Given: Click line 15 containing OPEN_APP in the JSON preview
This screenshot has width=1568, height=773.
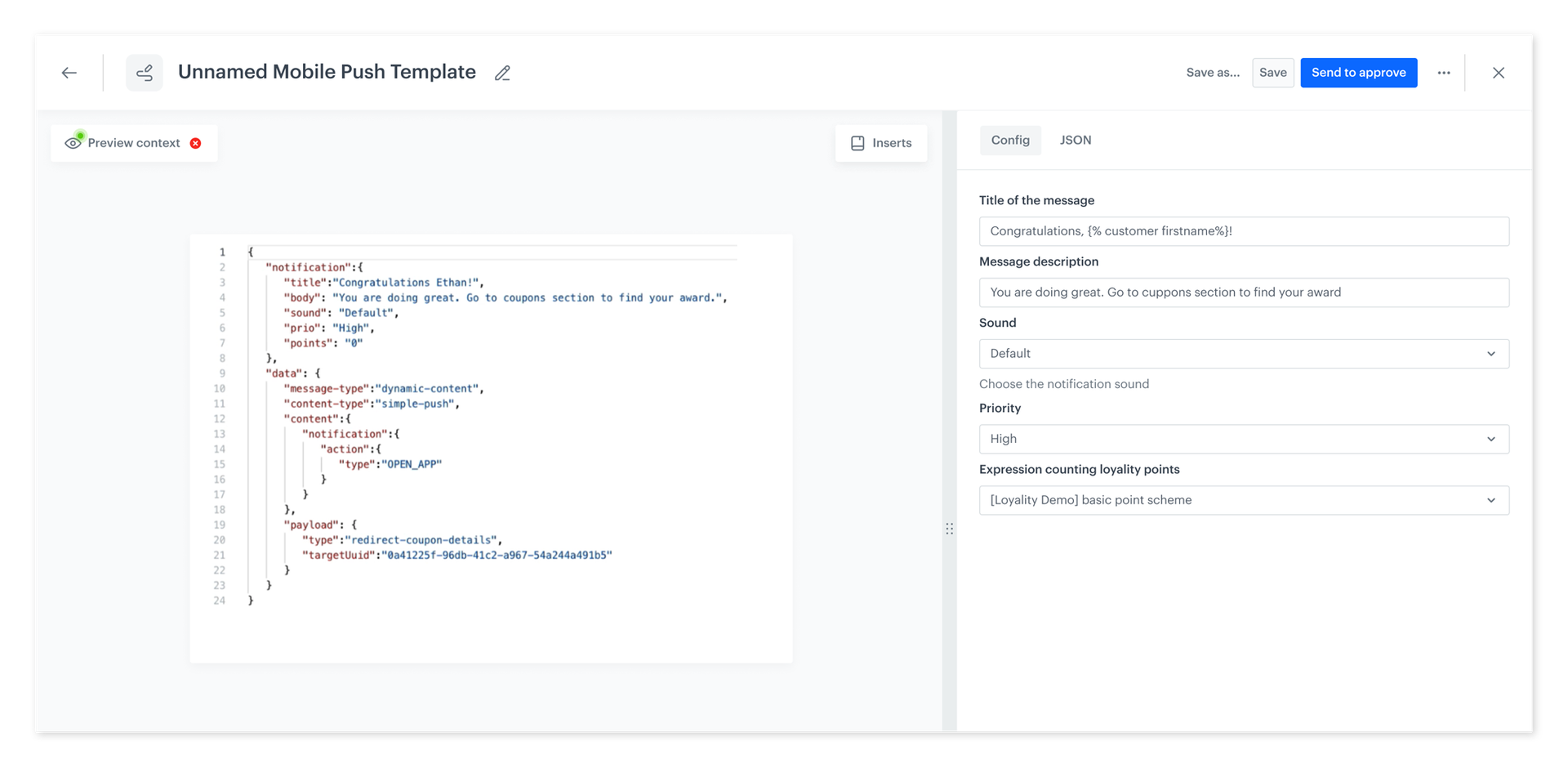Looking at the screenshot, I should 410,463.
